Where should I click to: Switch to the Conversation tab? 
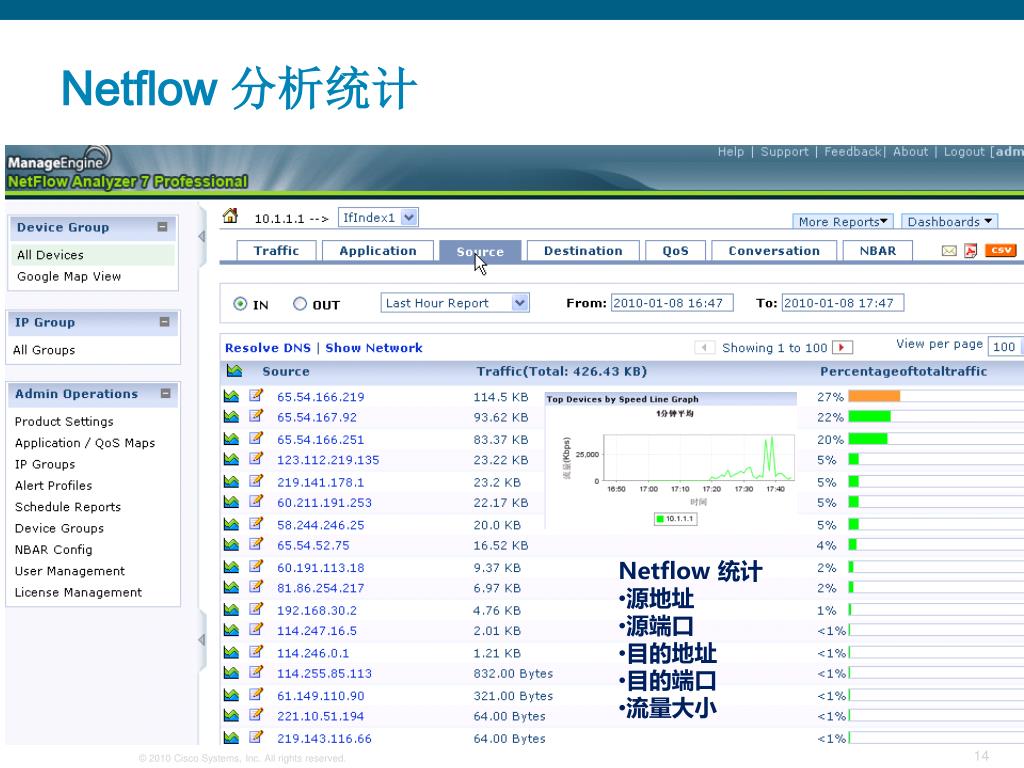774,251
